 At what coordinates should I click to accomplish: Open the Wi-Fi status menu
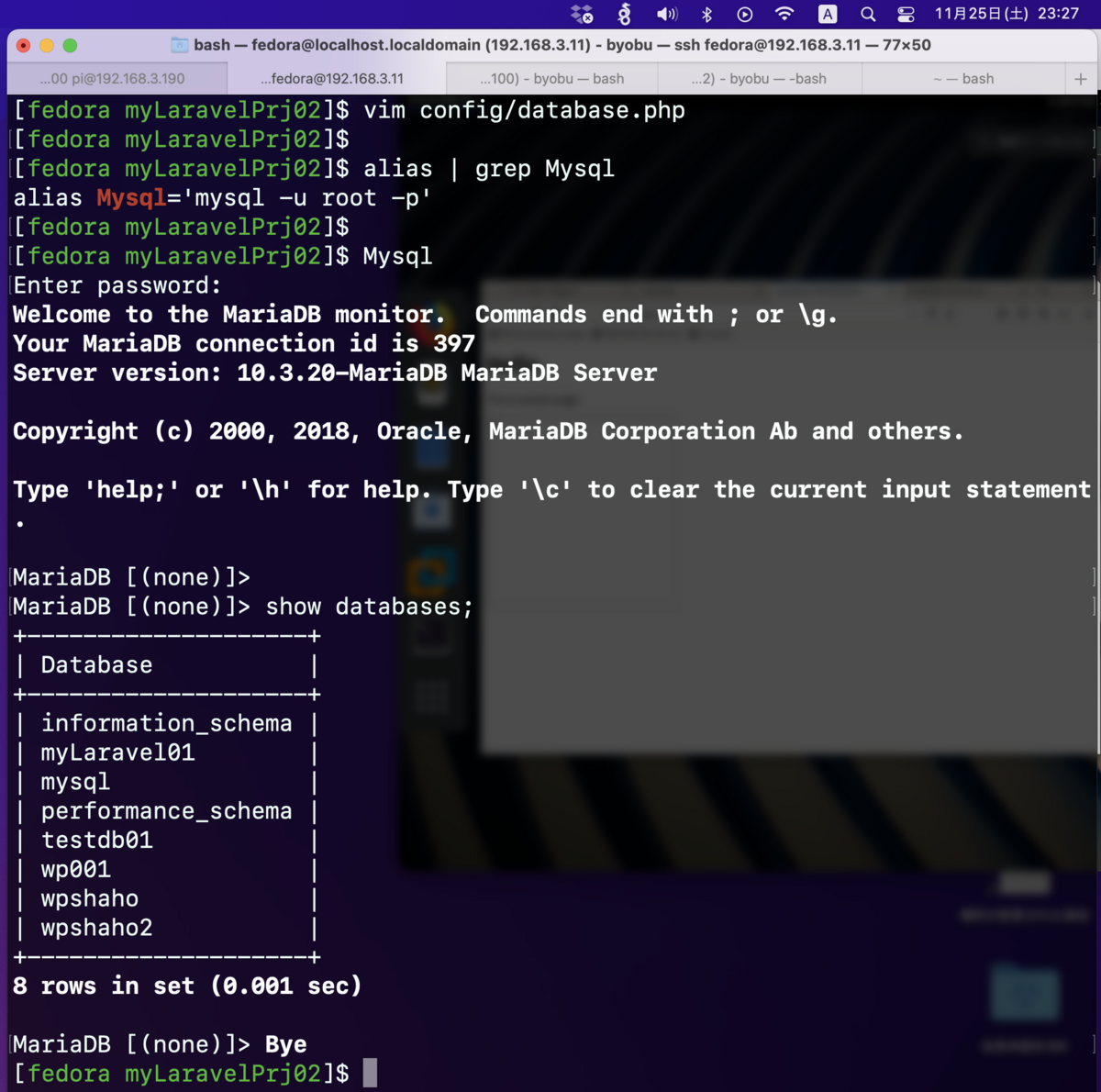[x=784, y=14]
